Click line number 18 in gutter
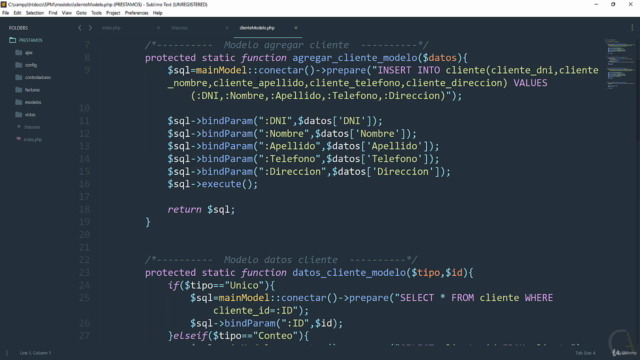Image resolution: width=640 pixels, height=360 pixels. coord(84,209)
